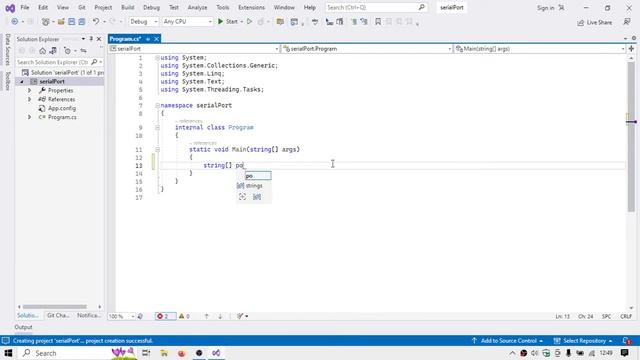
Task: Click the Save icon in the toolbar
Action: click(71, 22)
